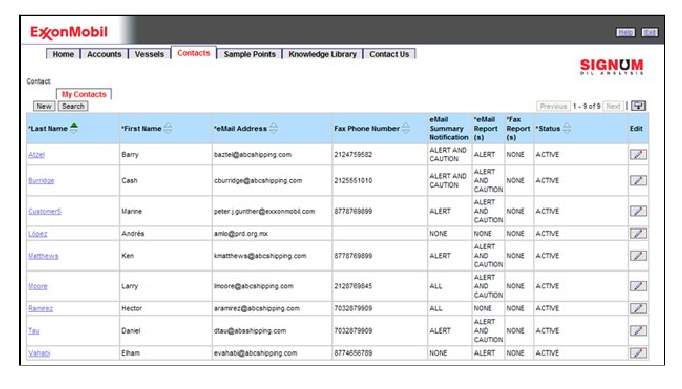This screenshot has width=682, height=389.
Task: Open the Customer5 contact link
Action: pyautogui.click(x=45, y=211)
